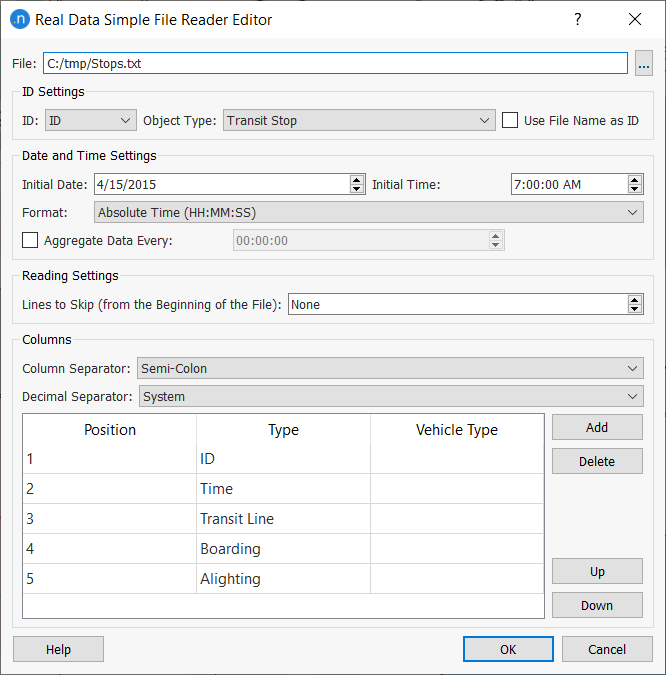Screen dimensions: 666x675
Task: Cancel the dialog
Action: click(x=607, y=649)
